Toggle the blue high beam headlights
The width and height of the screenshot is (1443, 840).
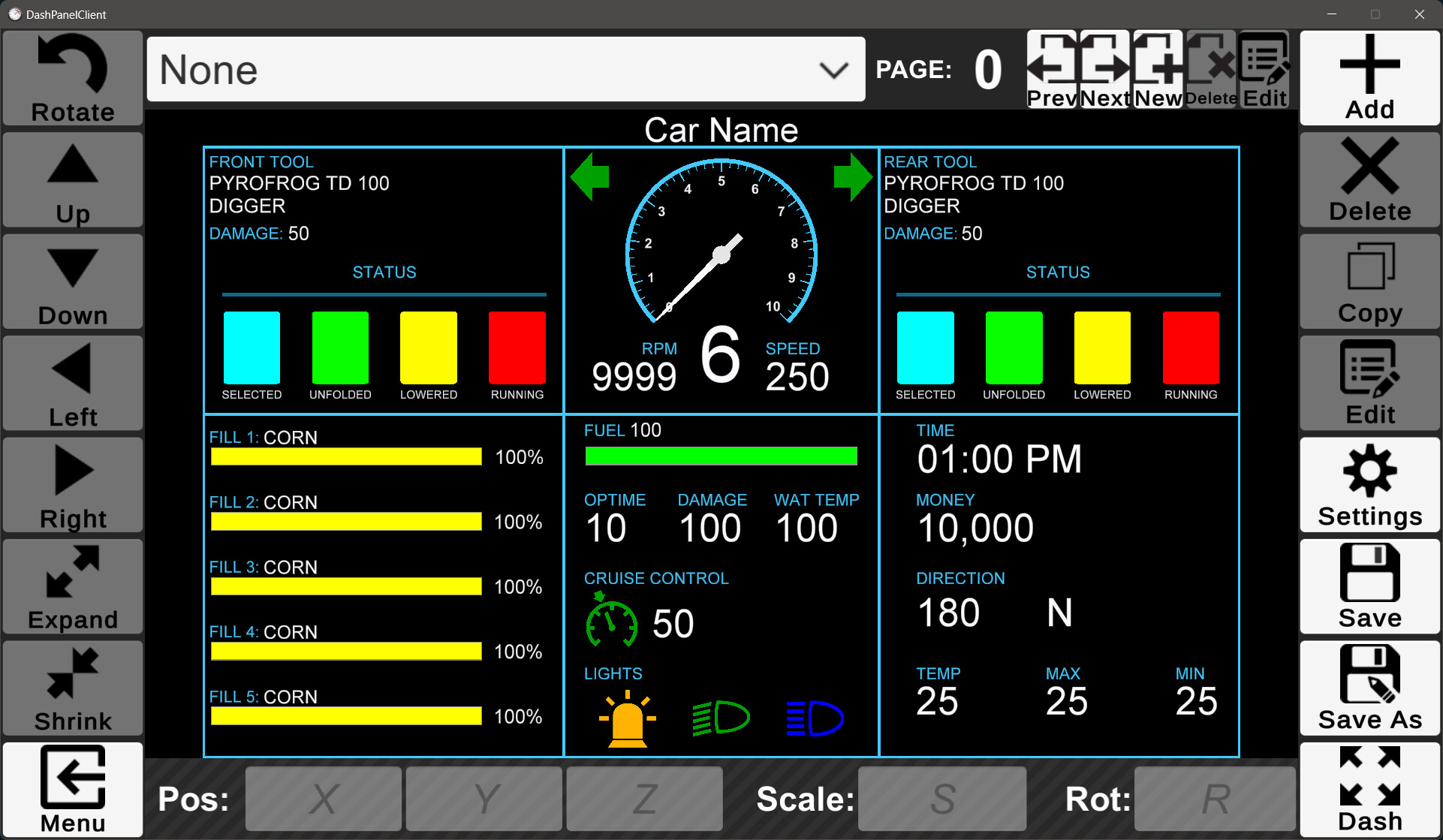pyautogui.click(x=813, y=717)
